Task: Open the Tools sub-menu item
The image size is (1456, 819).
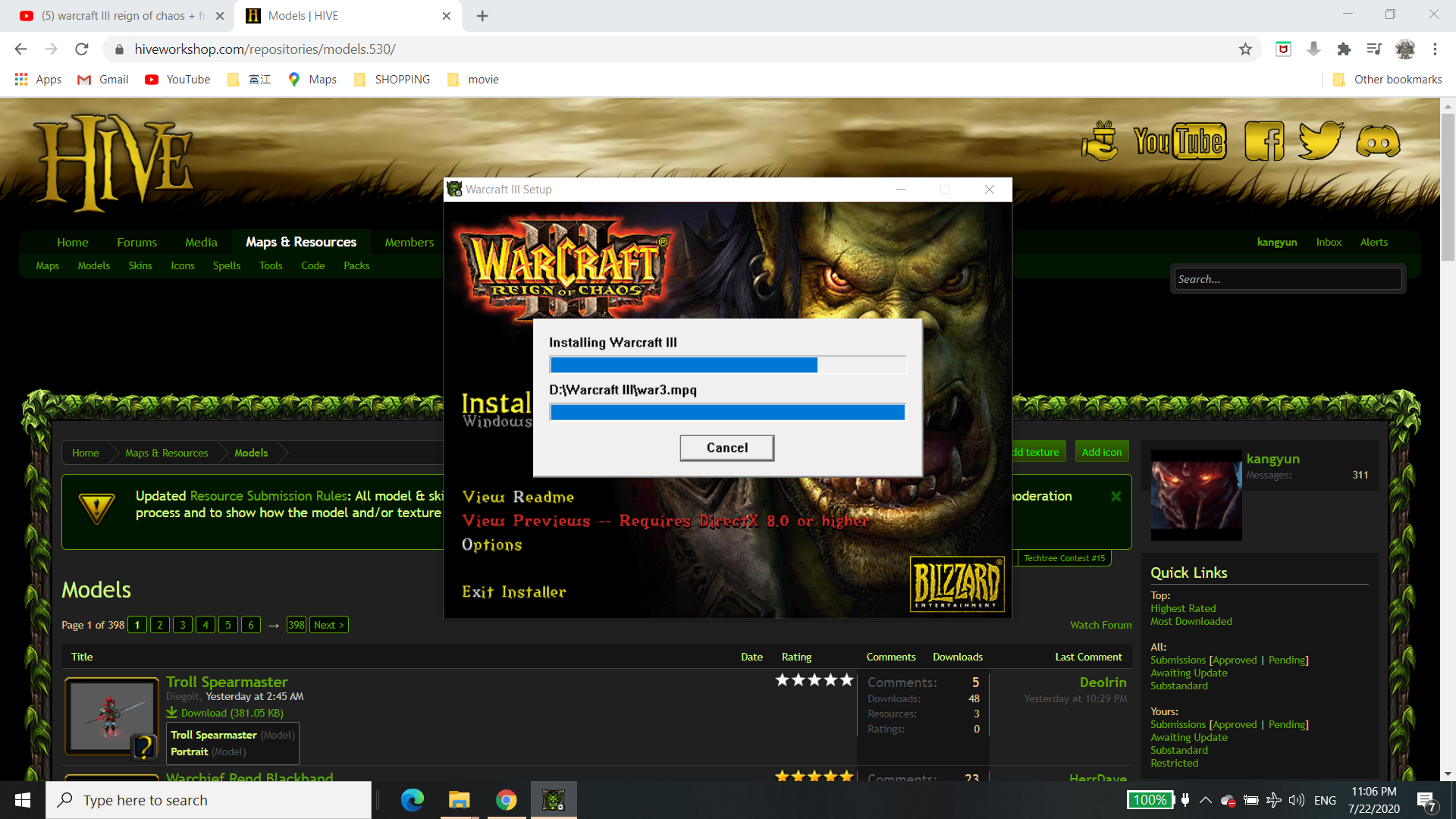Action: coord(271,265)
